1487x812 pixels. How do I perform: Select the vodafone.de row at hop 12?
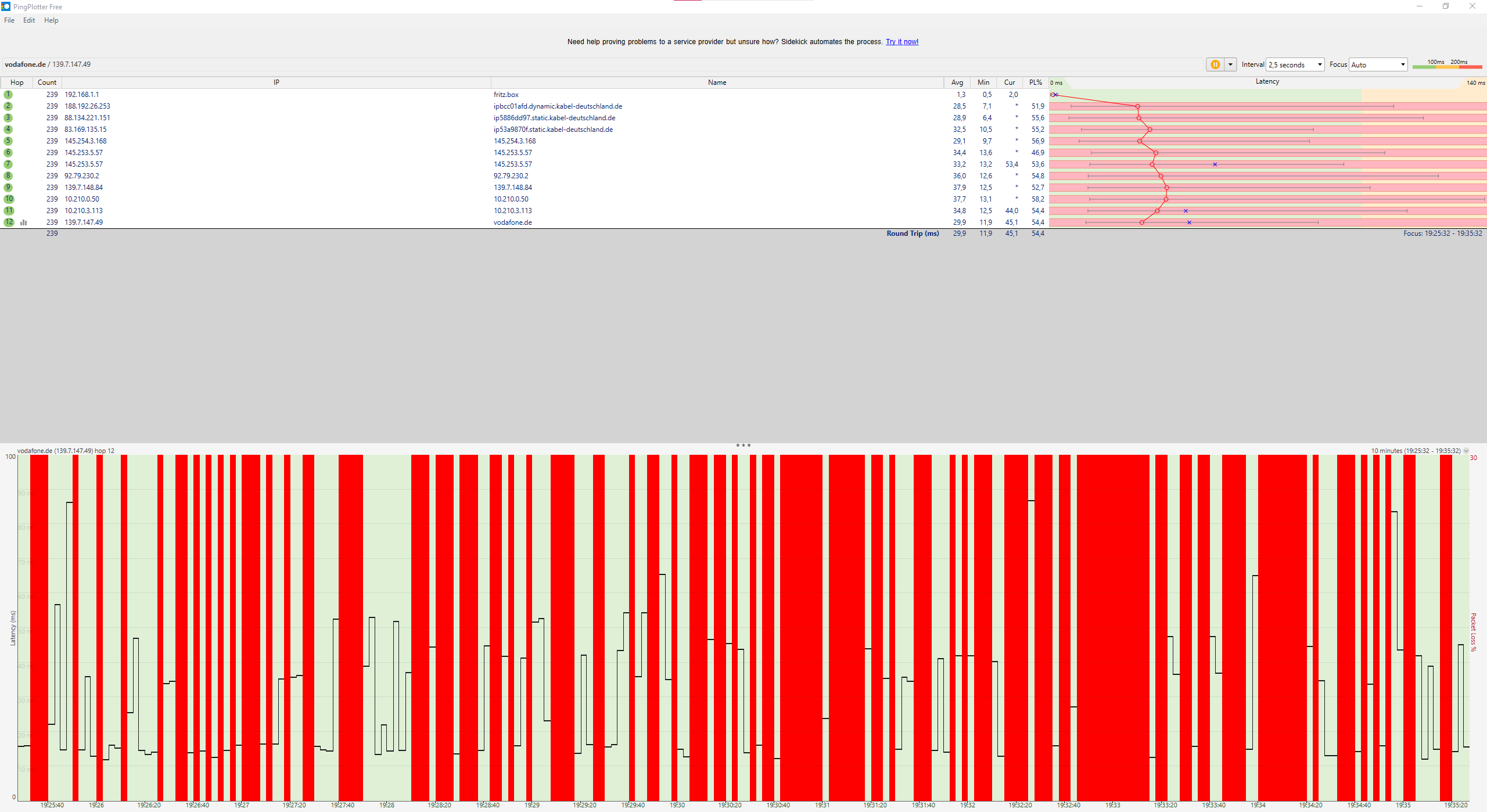512,222
